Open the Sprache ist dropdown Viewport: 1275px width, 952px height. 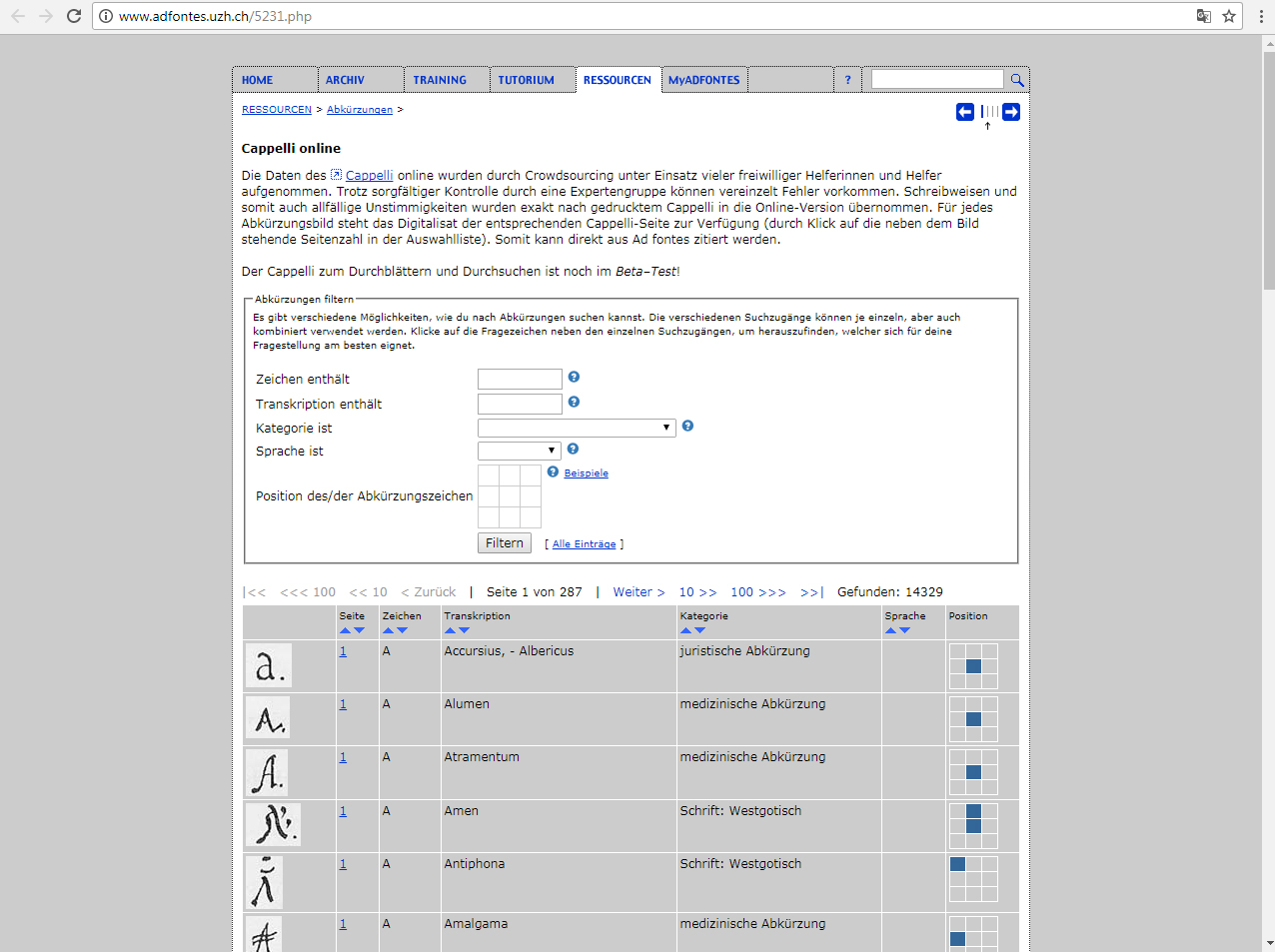tap(519, 451)
